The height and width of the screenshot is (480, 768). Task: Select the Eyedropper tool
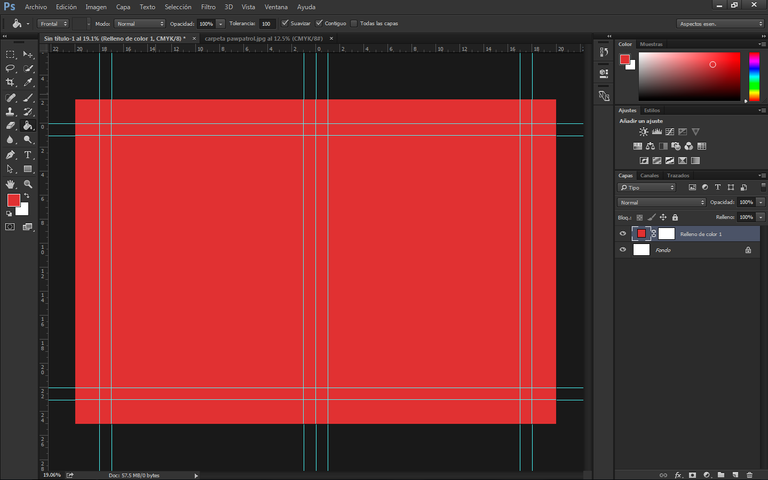coord(28,82)
